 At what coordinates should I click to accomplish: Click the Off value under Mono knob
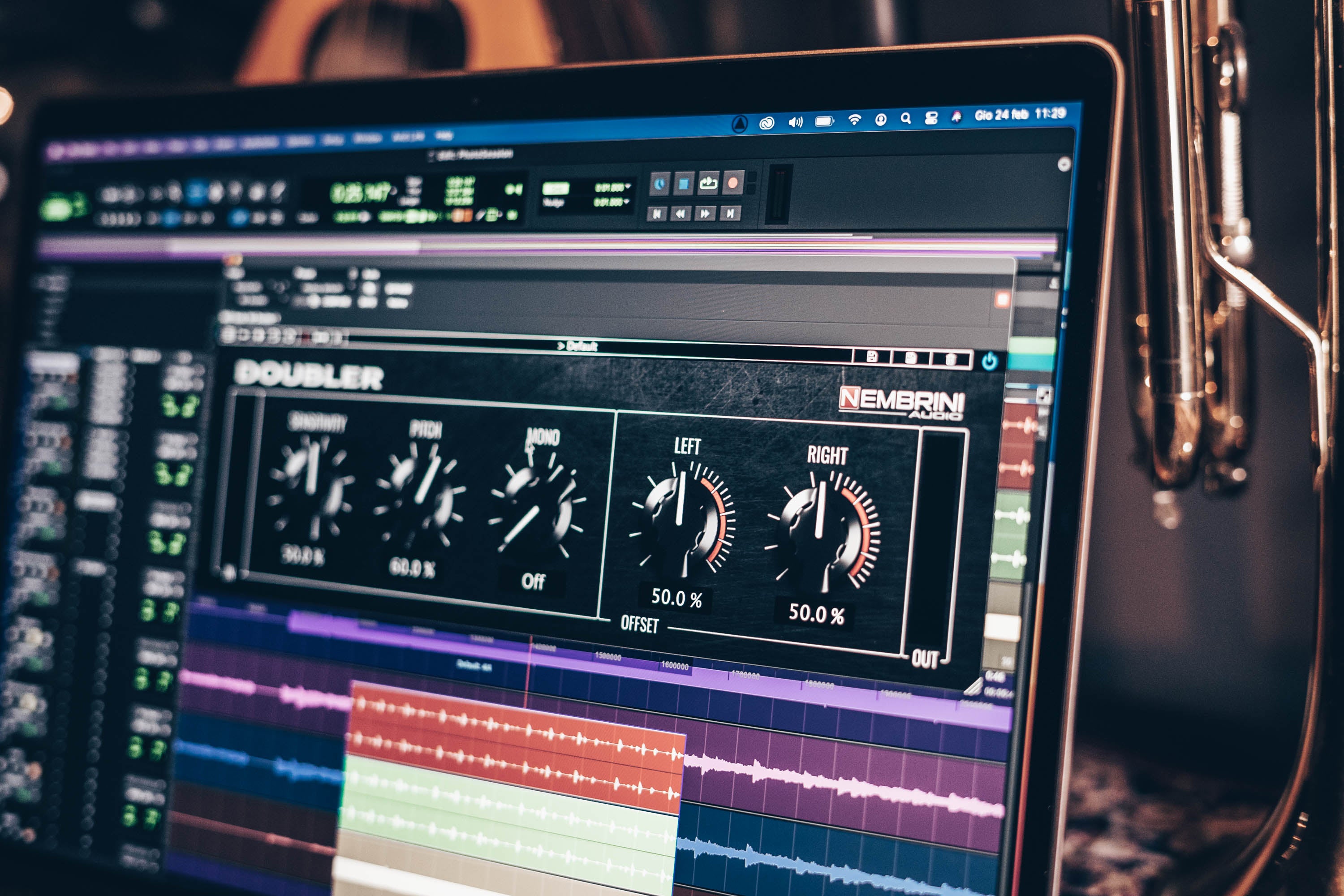click(x=533, y=582)
